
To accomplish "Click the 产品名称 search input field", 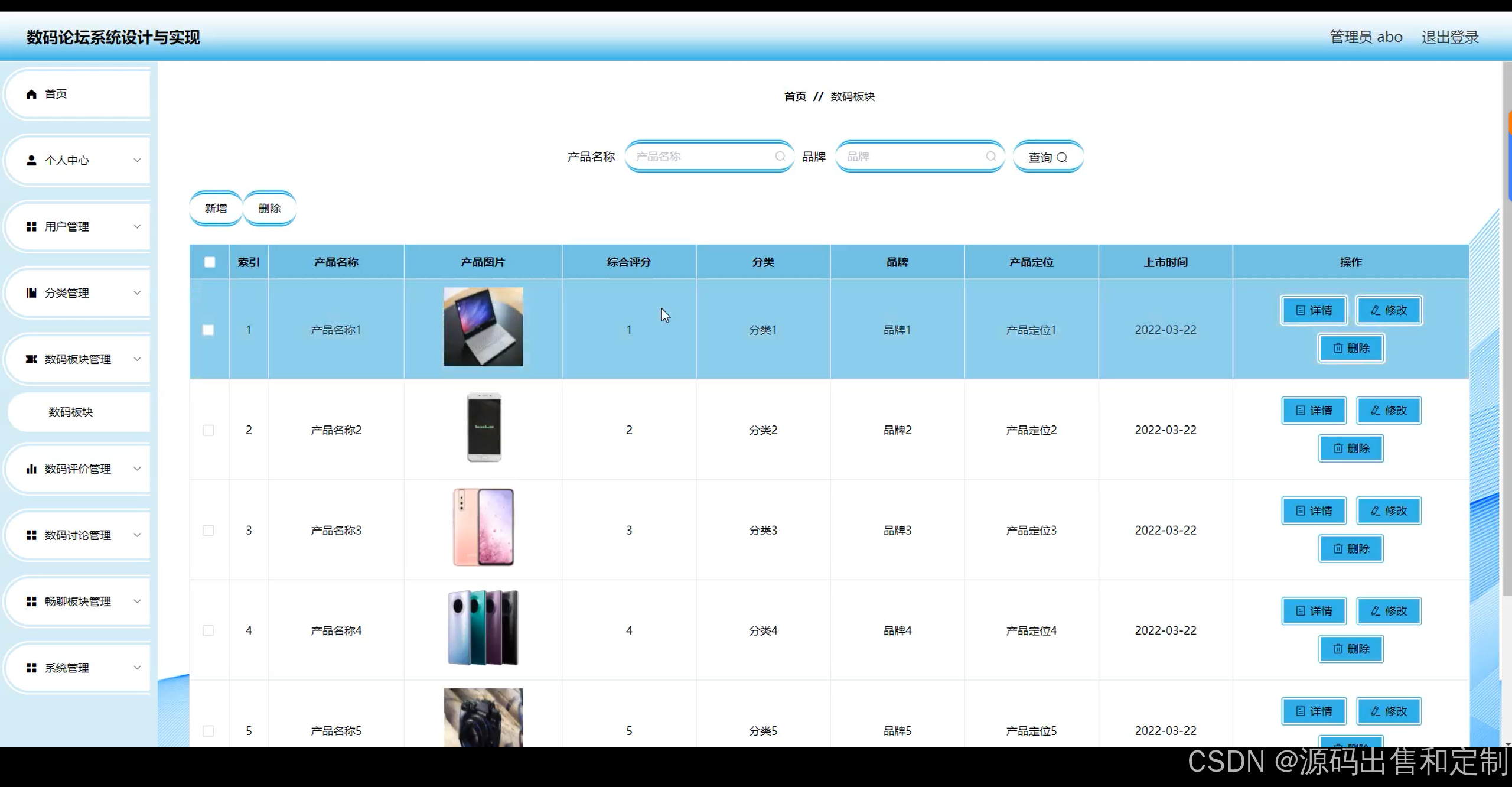I will [x=703, y=157].
